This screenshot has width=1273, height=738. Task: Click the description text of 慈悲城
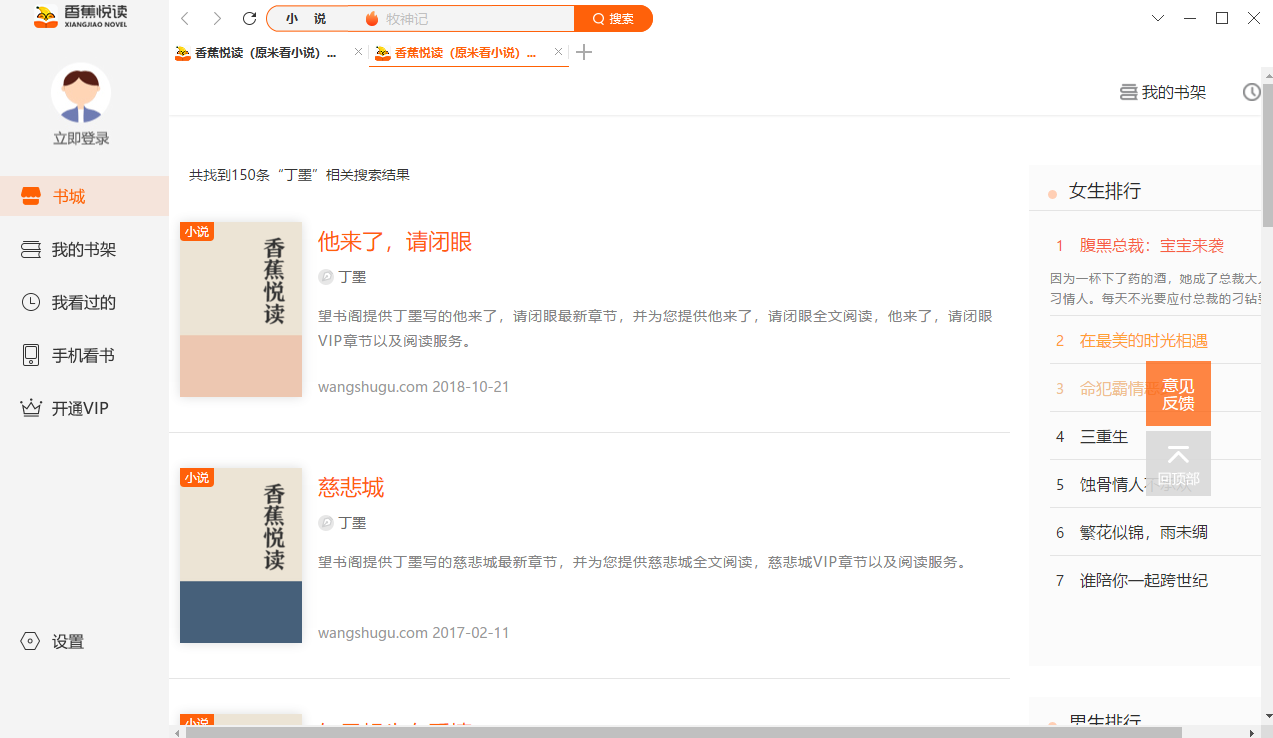[x=643, y=562]
